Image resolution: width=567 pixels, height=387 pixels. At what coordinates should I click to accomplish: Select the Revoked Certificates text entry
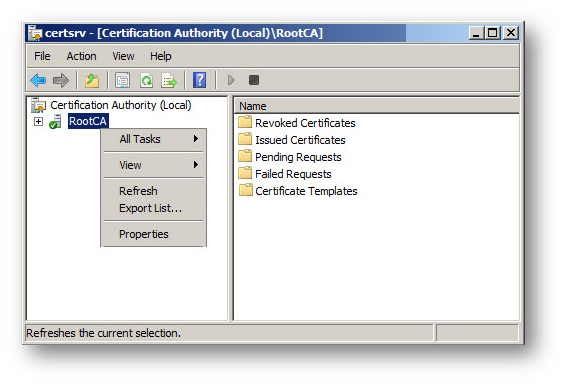pyautogui.click(x=305, y=123)
